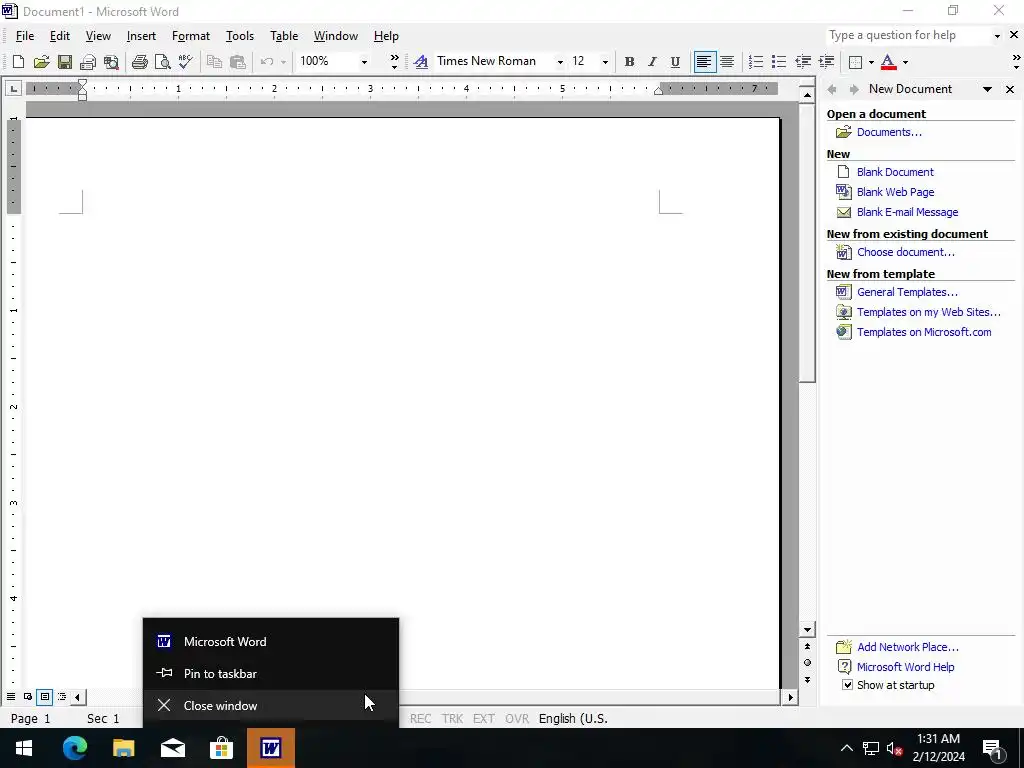Close the New Document task pane
Image resolution: width=1024 pixels, height=768 pixels.
pos(1010,89)
